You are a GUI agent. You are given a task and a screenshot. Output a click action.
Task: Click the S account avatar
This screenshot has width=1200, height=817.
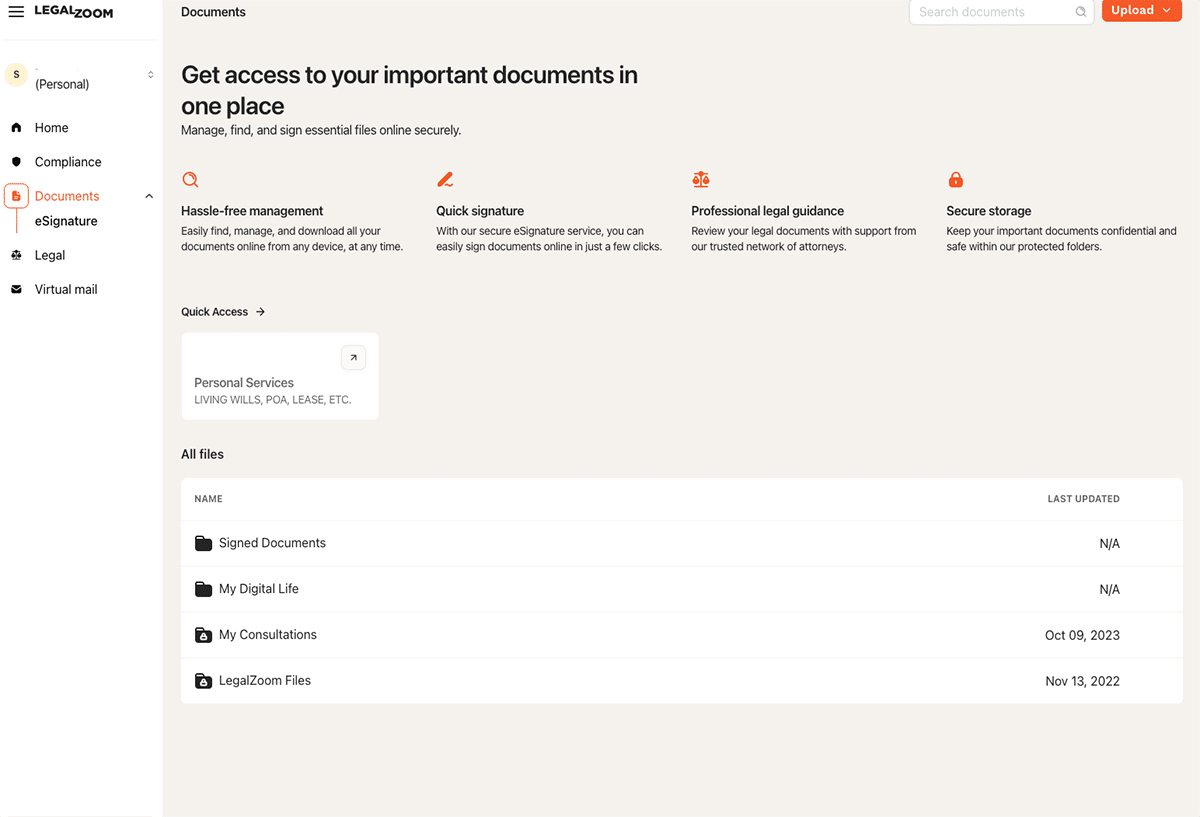(16, 75)
